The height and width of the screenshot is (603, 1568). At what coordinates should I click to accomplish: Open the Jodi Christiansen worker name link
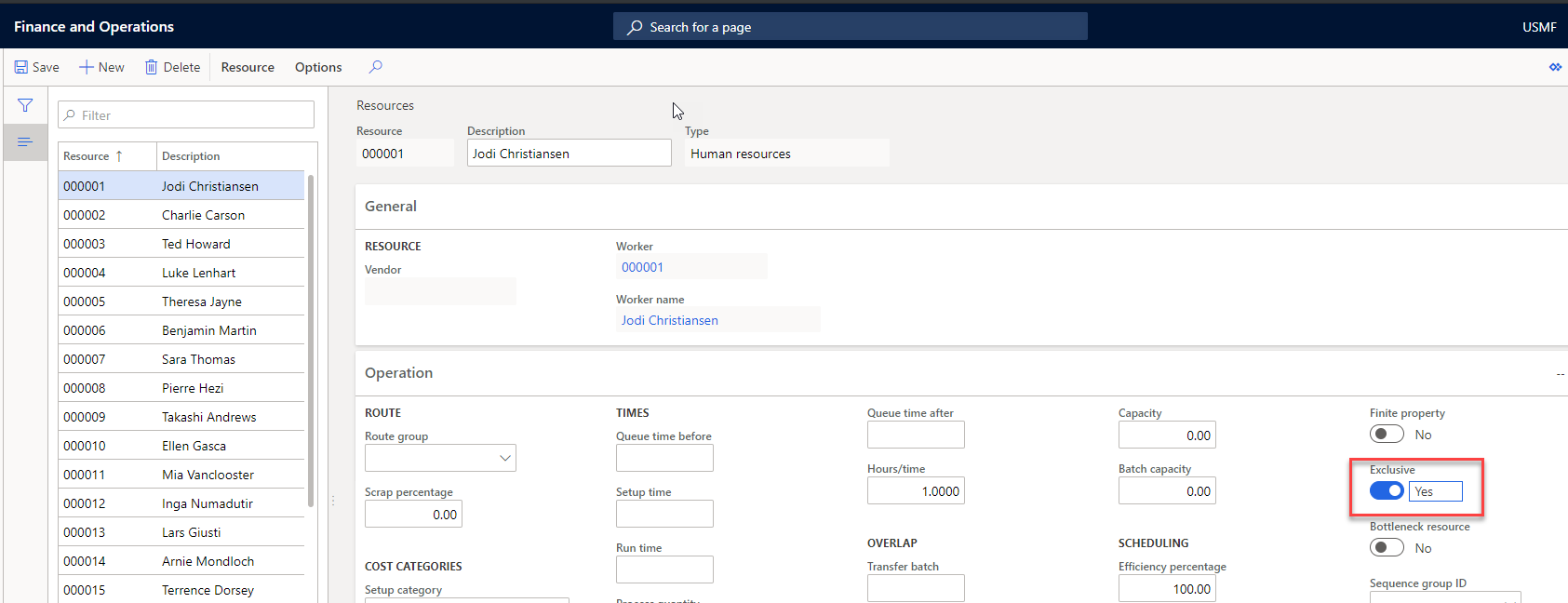[x=670, y=320]
